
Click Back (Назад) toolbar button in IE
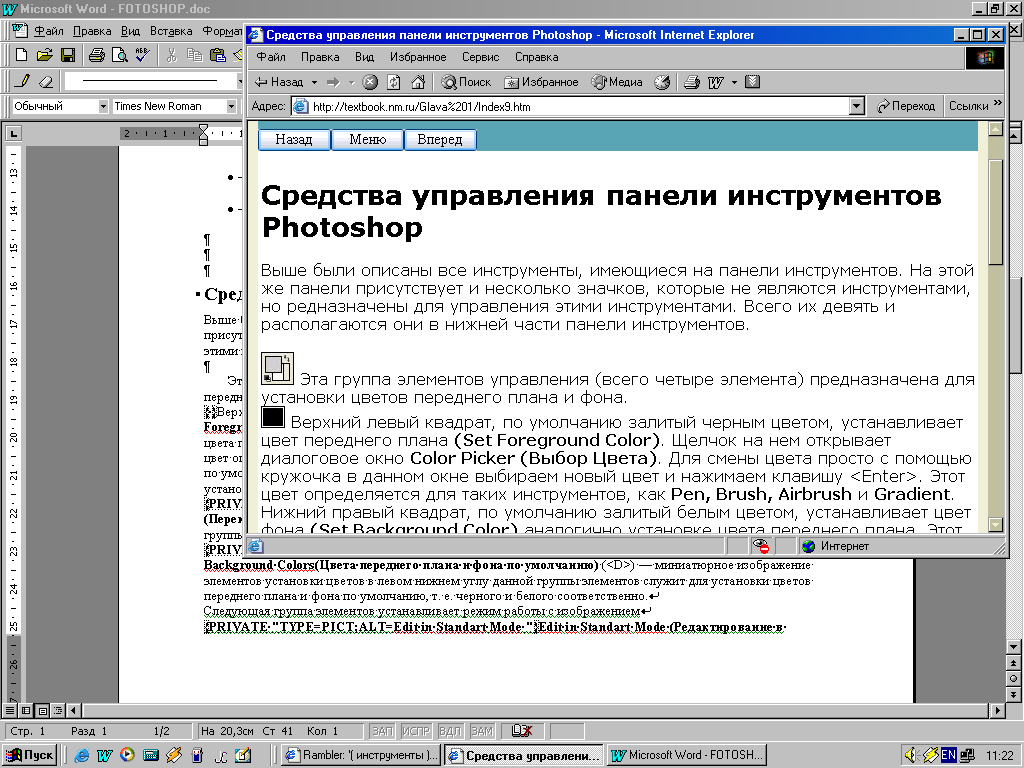point(279,82)
